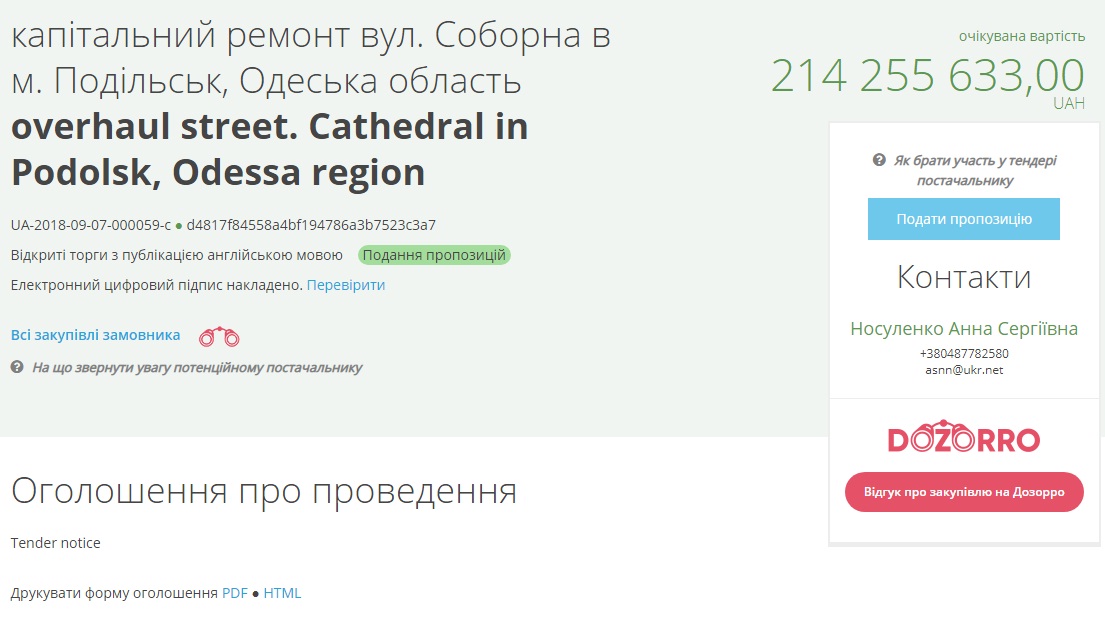
Task: Open Як брати участь у тендері постачальнику
Action: [x=974, y=170]
